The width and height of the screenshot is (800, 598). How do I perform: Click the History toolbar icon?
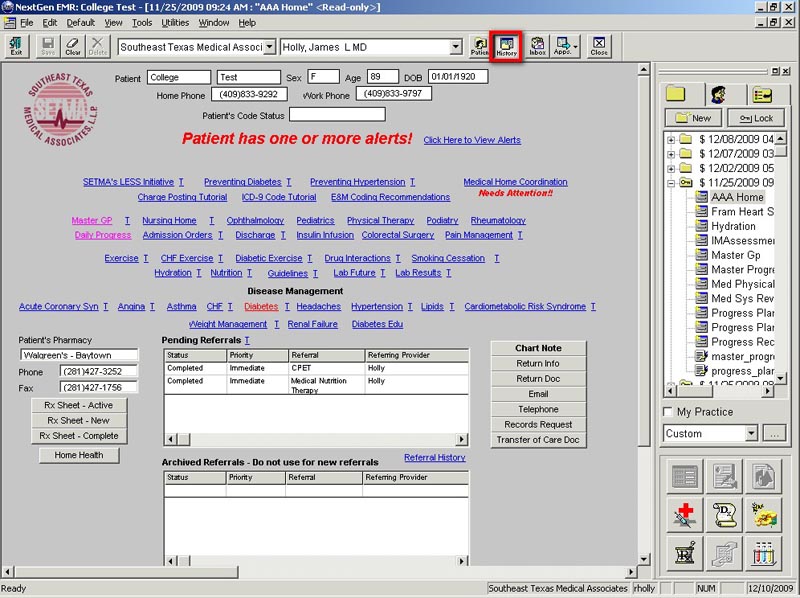pyautogui.click(x=506, y=46)
